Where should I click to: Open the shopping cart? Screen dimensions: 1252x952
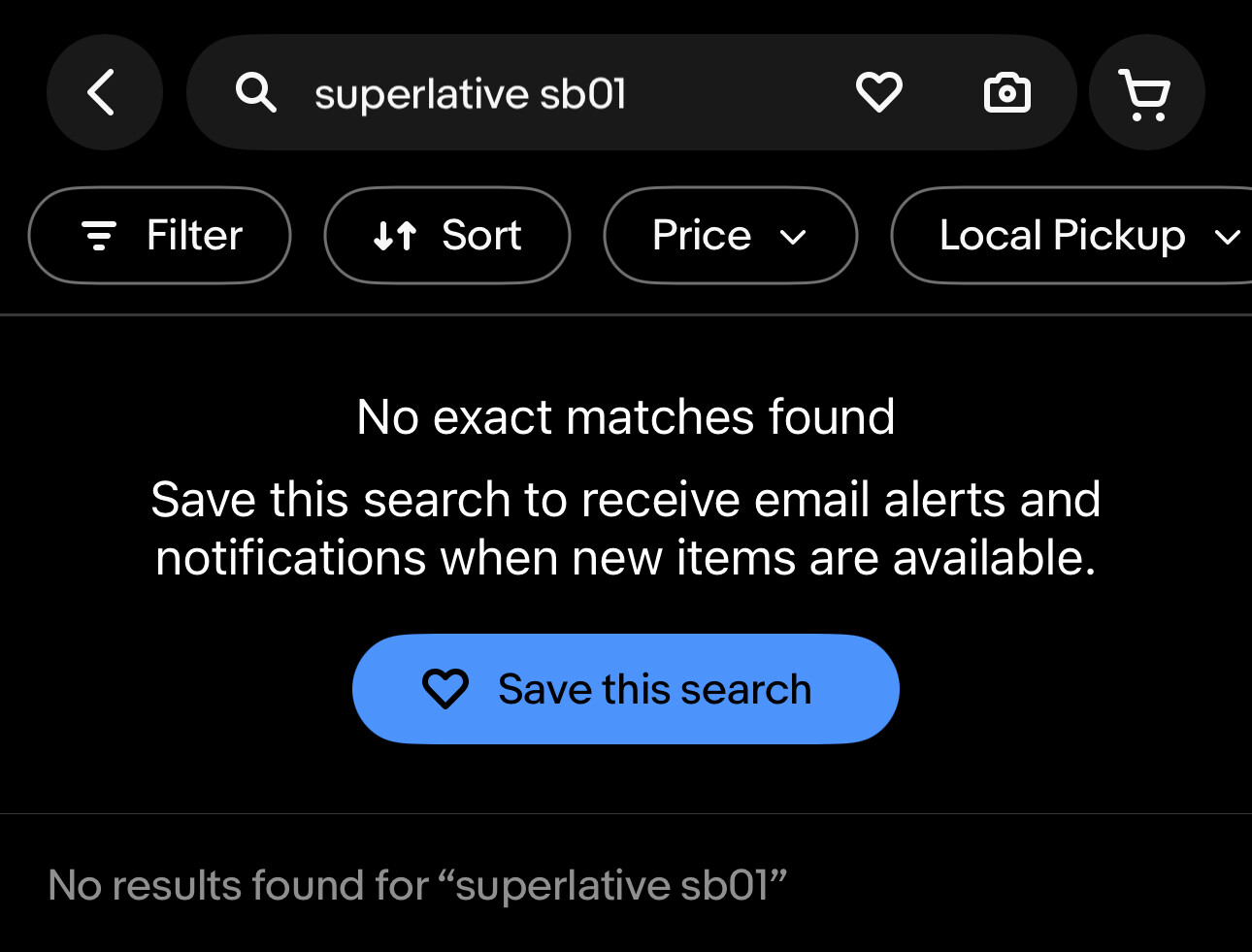click(1146, 94)
